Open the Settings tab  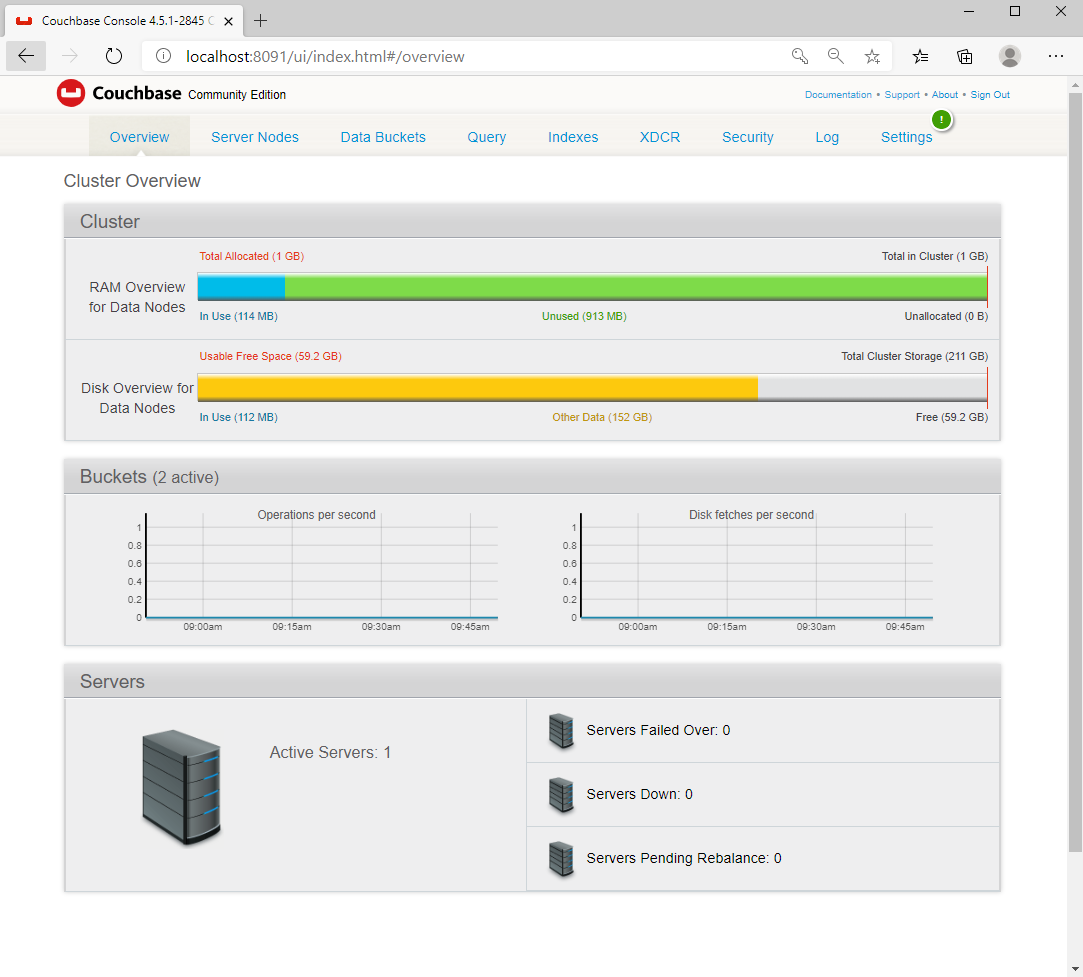coord(906,137)
